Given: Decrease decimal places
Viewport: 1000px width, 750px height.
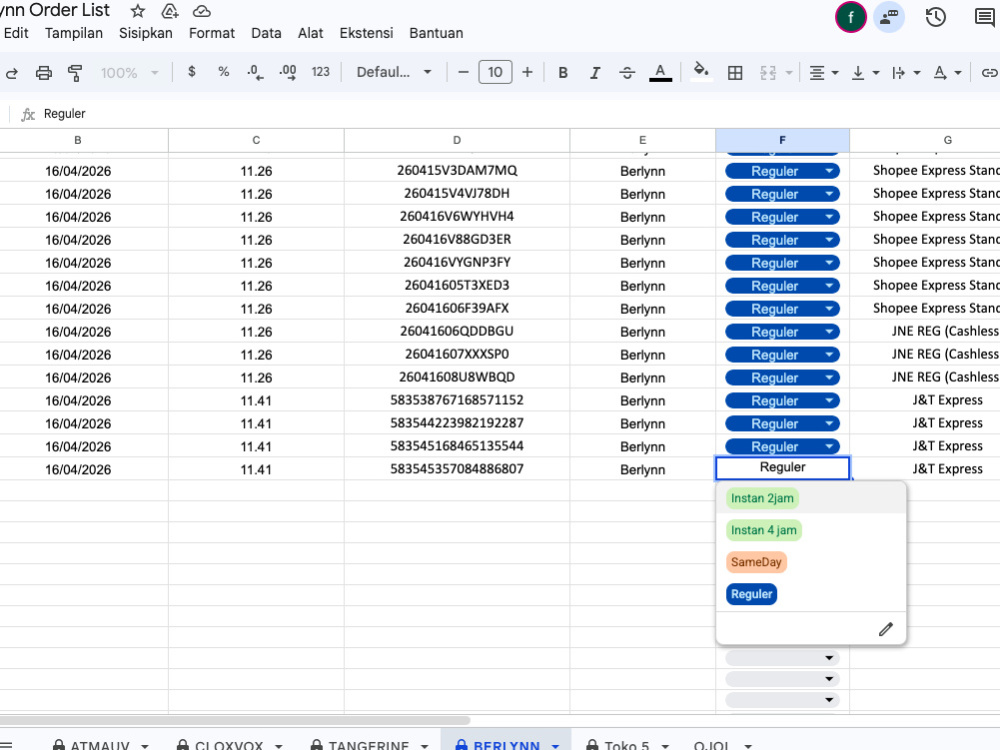Looking at the screenshot, I should pos(255,73).
